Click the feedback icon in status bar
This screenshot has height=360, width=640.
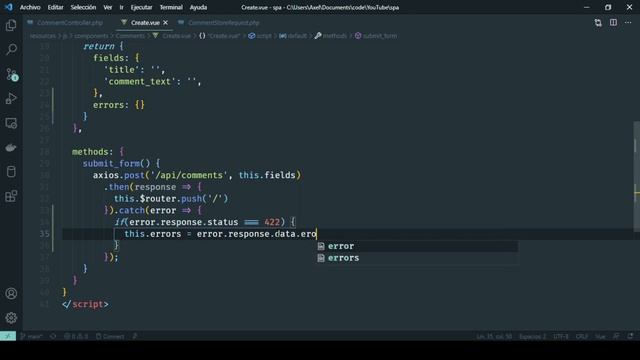pos(616,336)
